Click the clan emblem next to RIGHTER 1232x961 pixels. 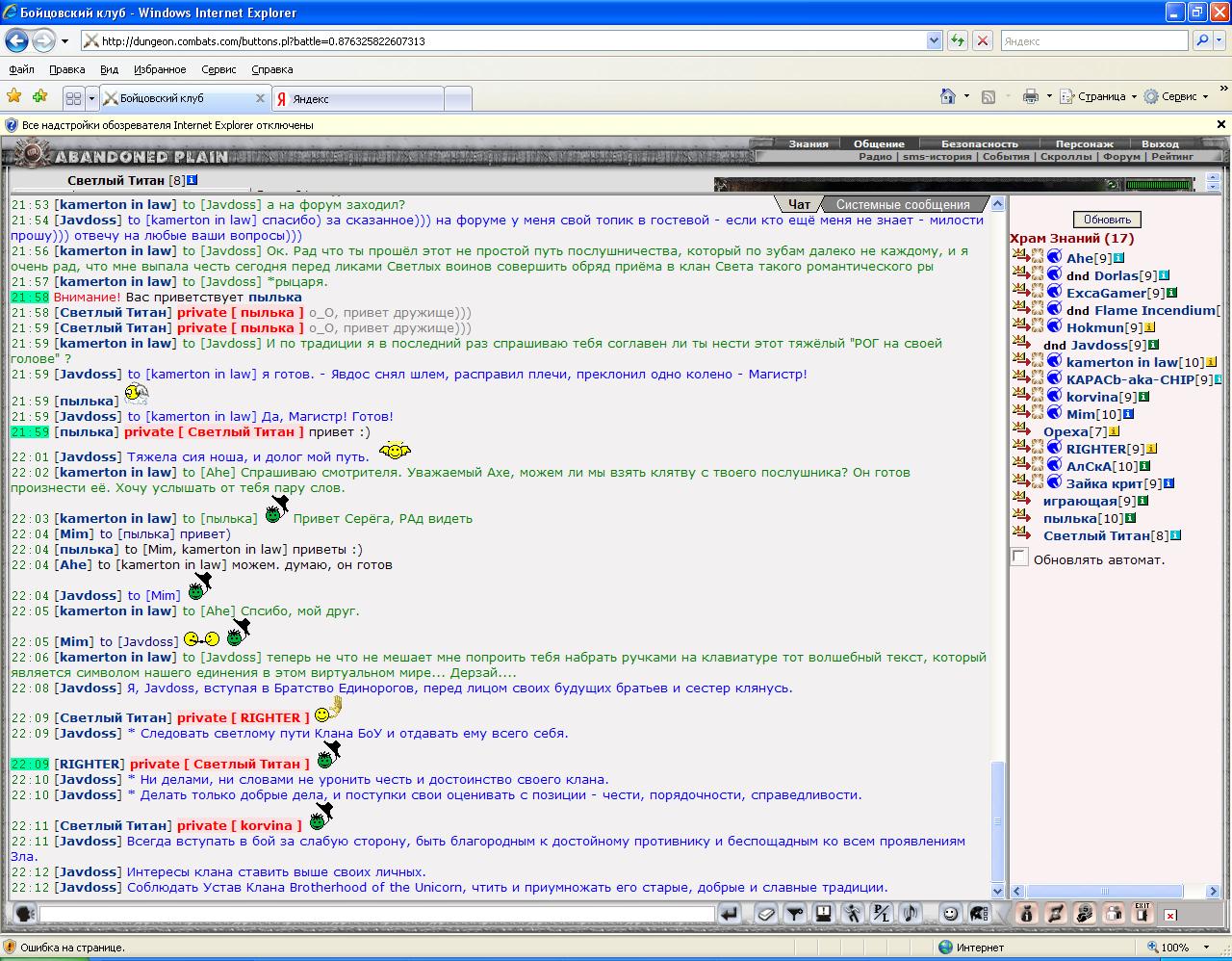(x=1054, y=449)
